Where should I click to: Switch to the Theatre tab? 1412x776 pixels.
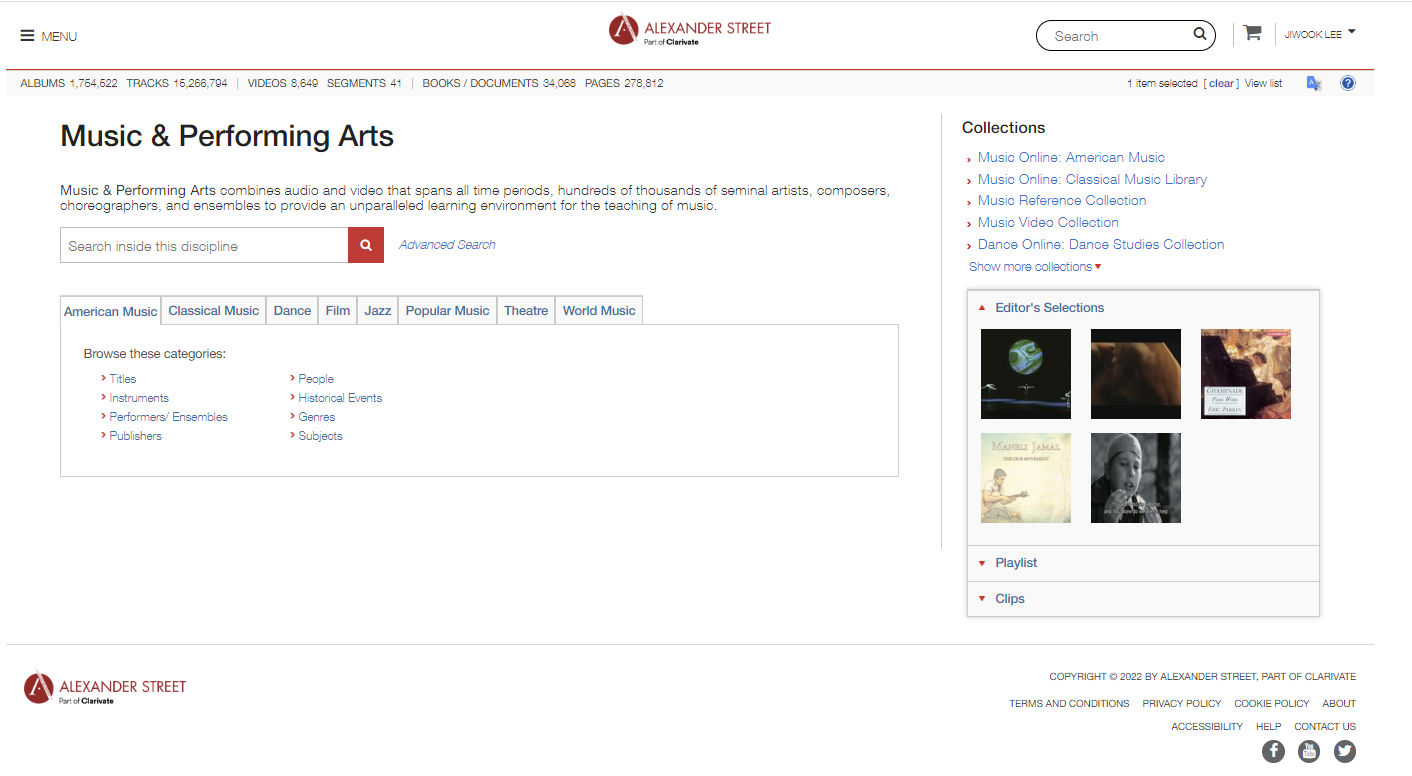point(526,311)
